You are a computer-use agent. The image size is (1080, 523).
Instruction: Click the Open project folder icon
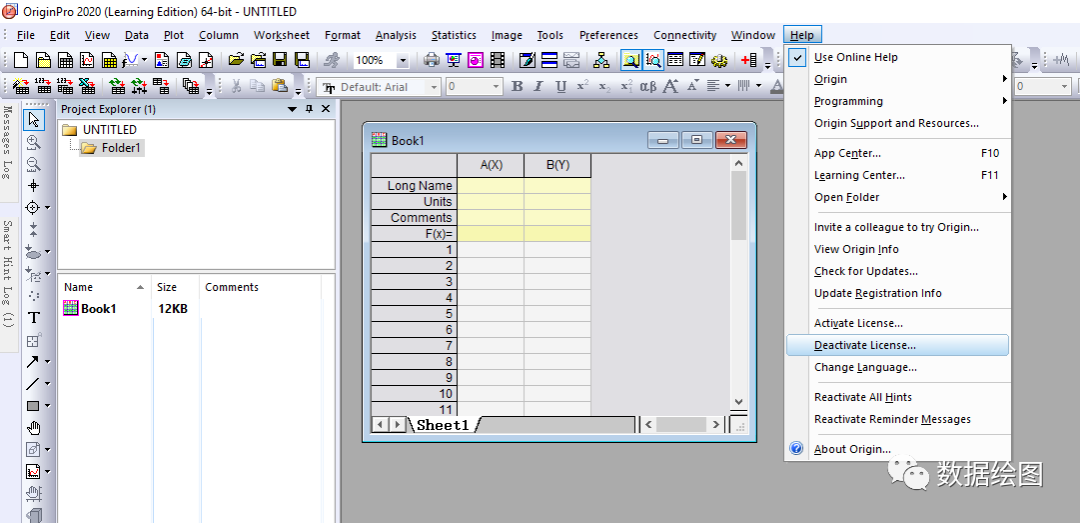coord(236,60)
